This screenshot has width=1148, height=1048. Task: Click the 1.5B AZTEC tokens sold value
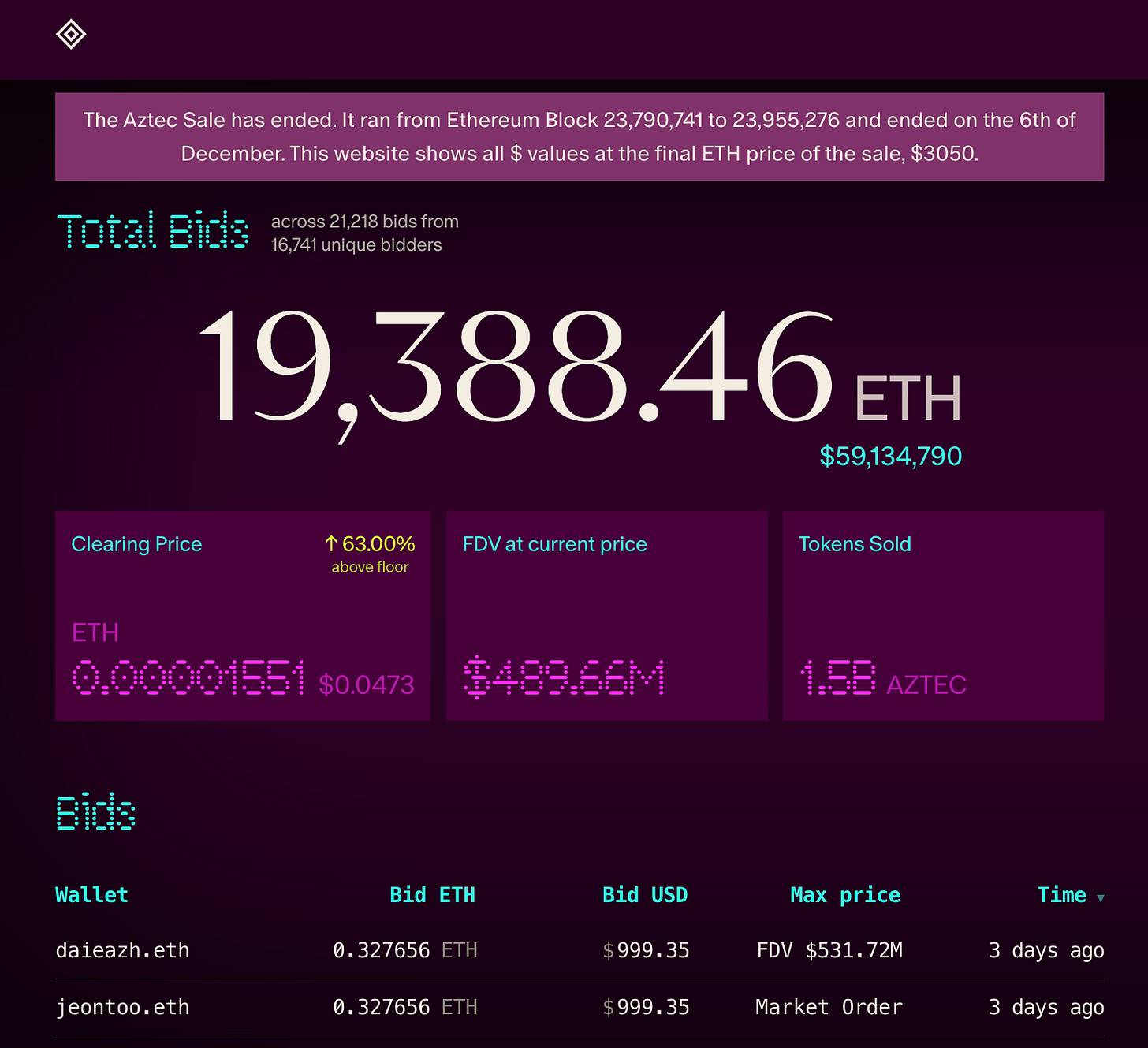click(x=883, y=679)
